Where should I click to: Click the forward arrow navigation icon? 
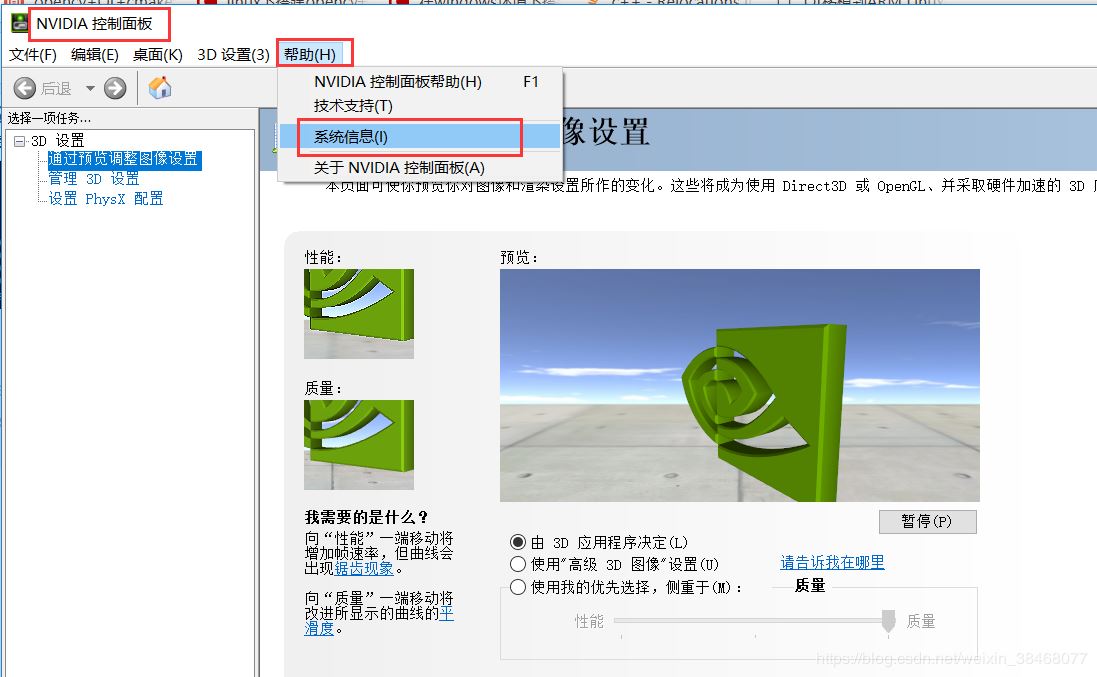115,88
